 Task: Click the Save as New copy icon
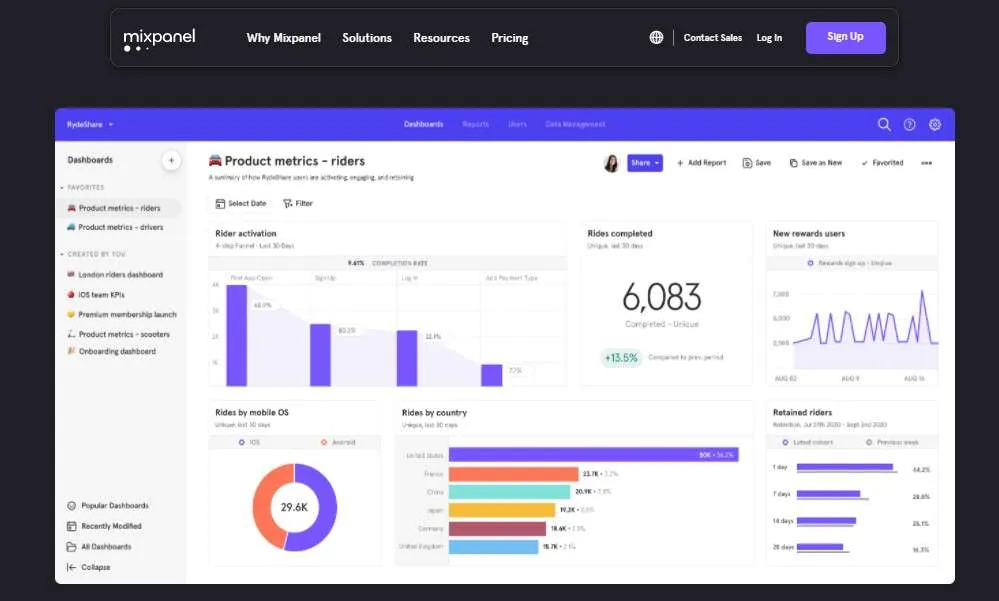coord(793,163)
